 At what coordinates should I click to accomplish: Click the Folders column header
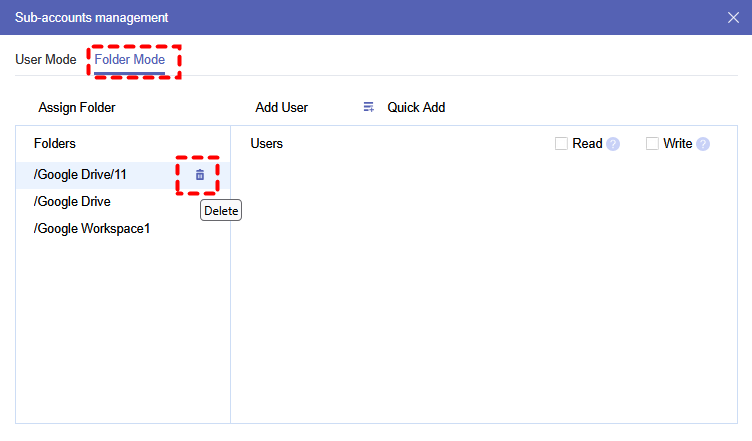[x=55, y=144]
